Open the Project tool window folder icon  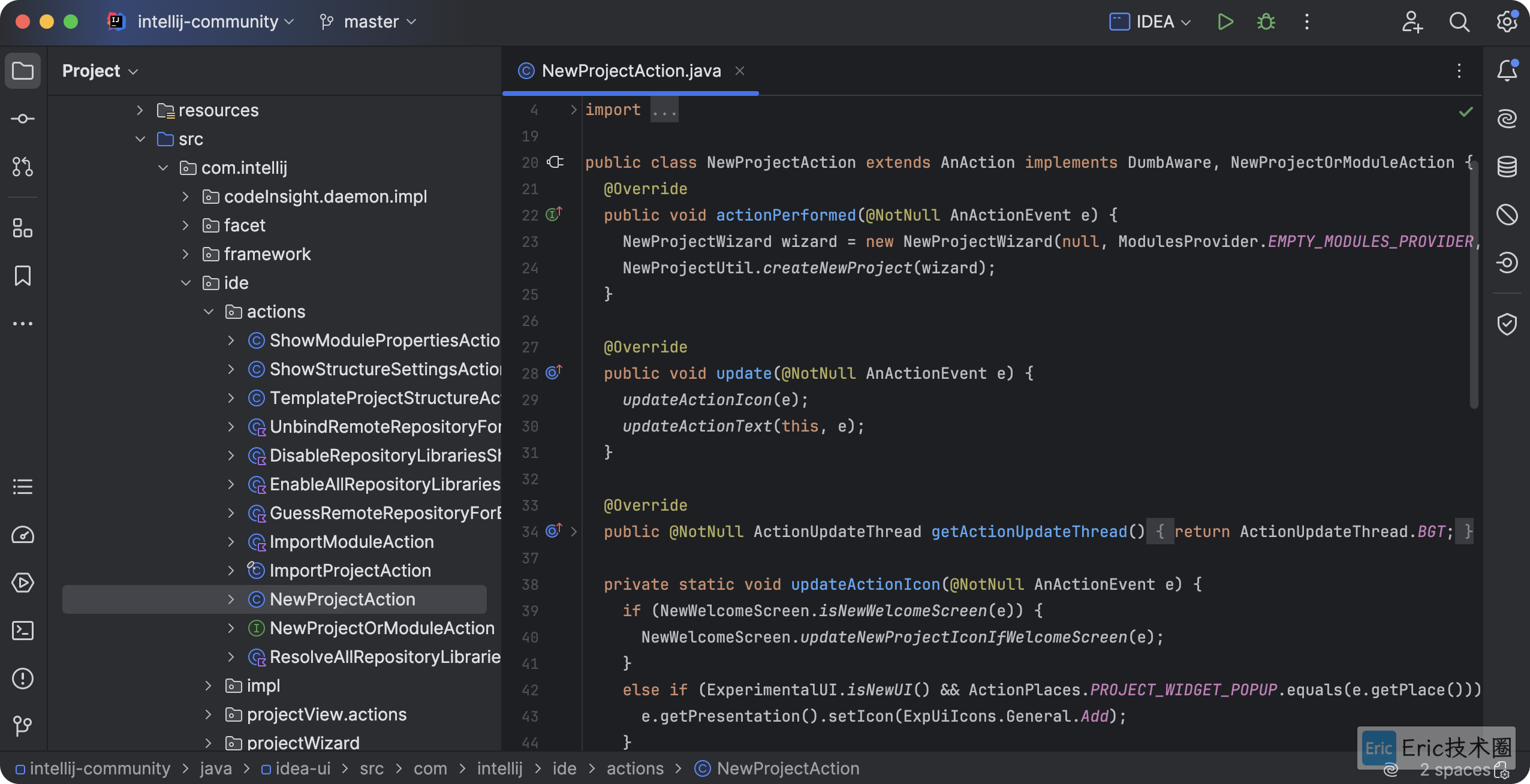coord(23,71)
